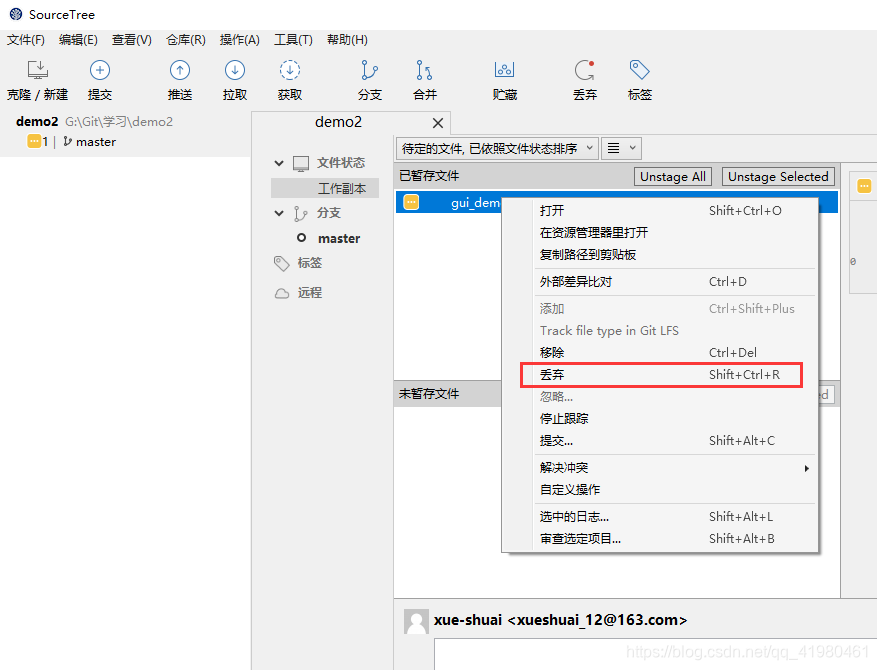
Task: Open the 标签 section in the sidebar
Action: pos(310,263)
